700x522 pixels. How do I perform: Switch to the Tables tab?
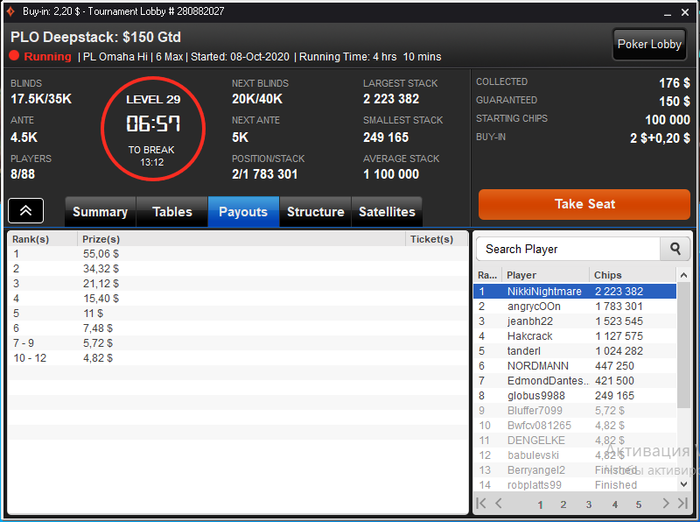(x=172, y=212)
